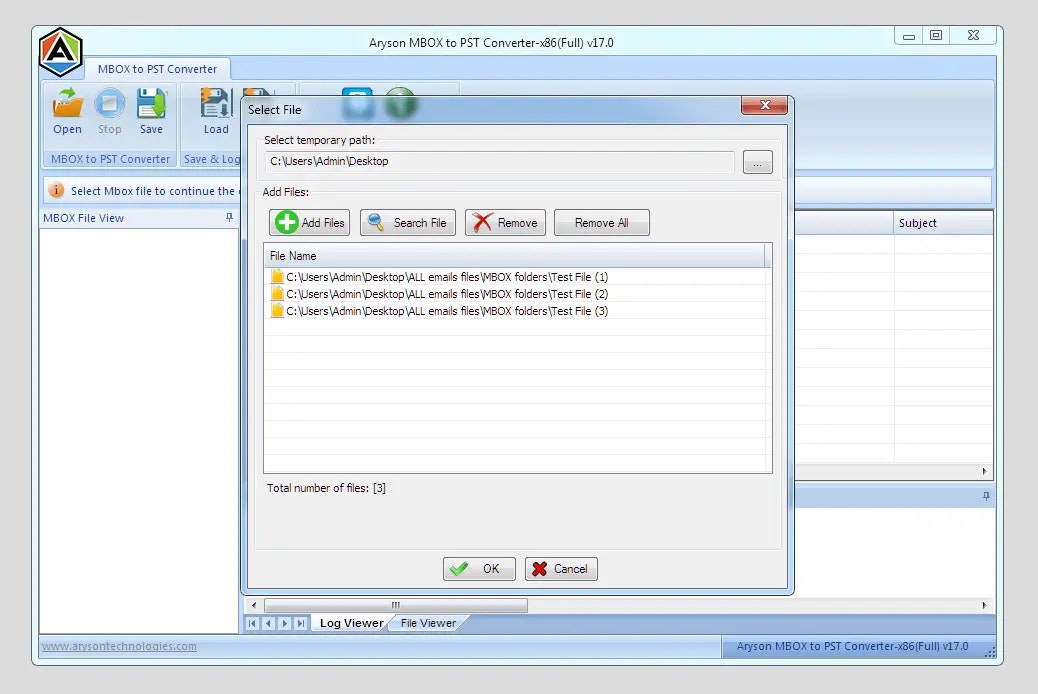
Task: Click the File Name column header
Action: click(x=514, y=256)
